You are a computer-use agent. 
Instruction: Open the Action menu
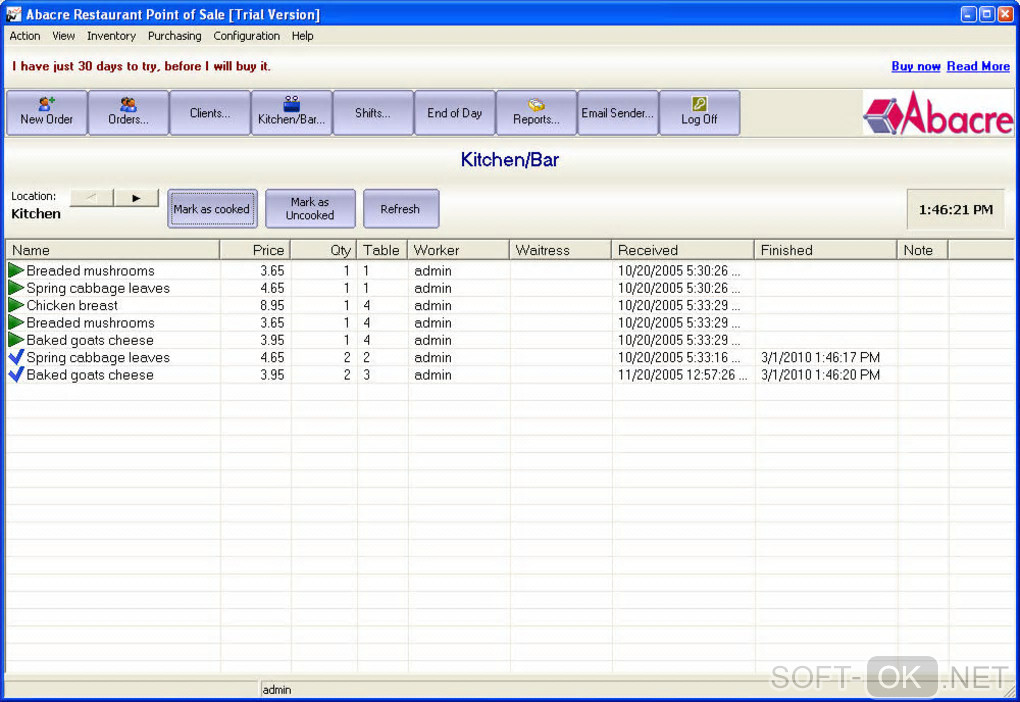[25, 36]
